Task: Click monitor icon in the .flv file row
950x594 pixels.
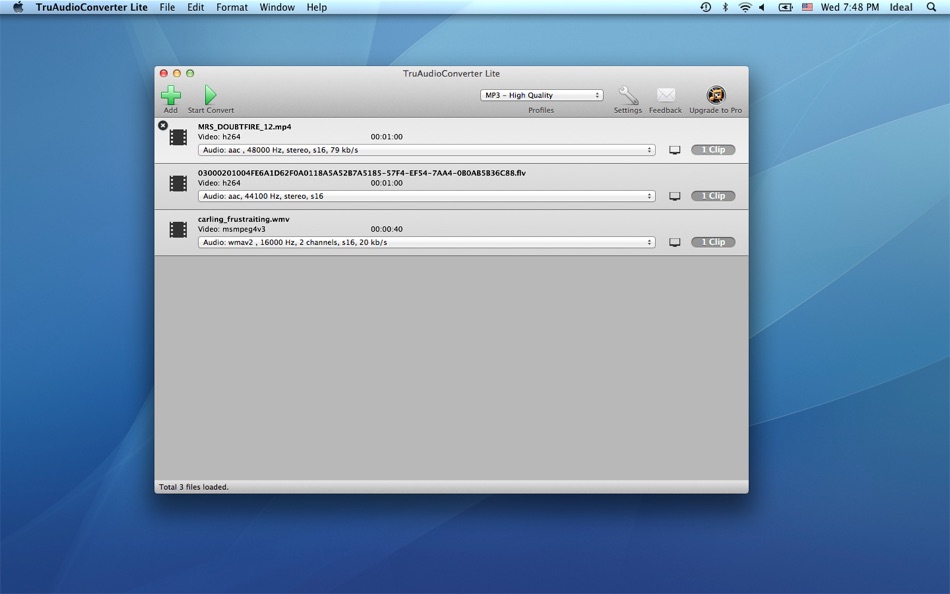Action: pyautogui.click(x=674, y=196)
